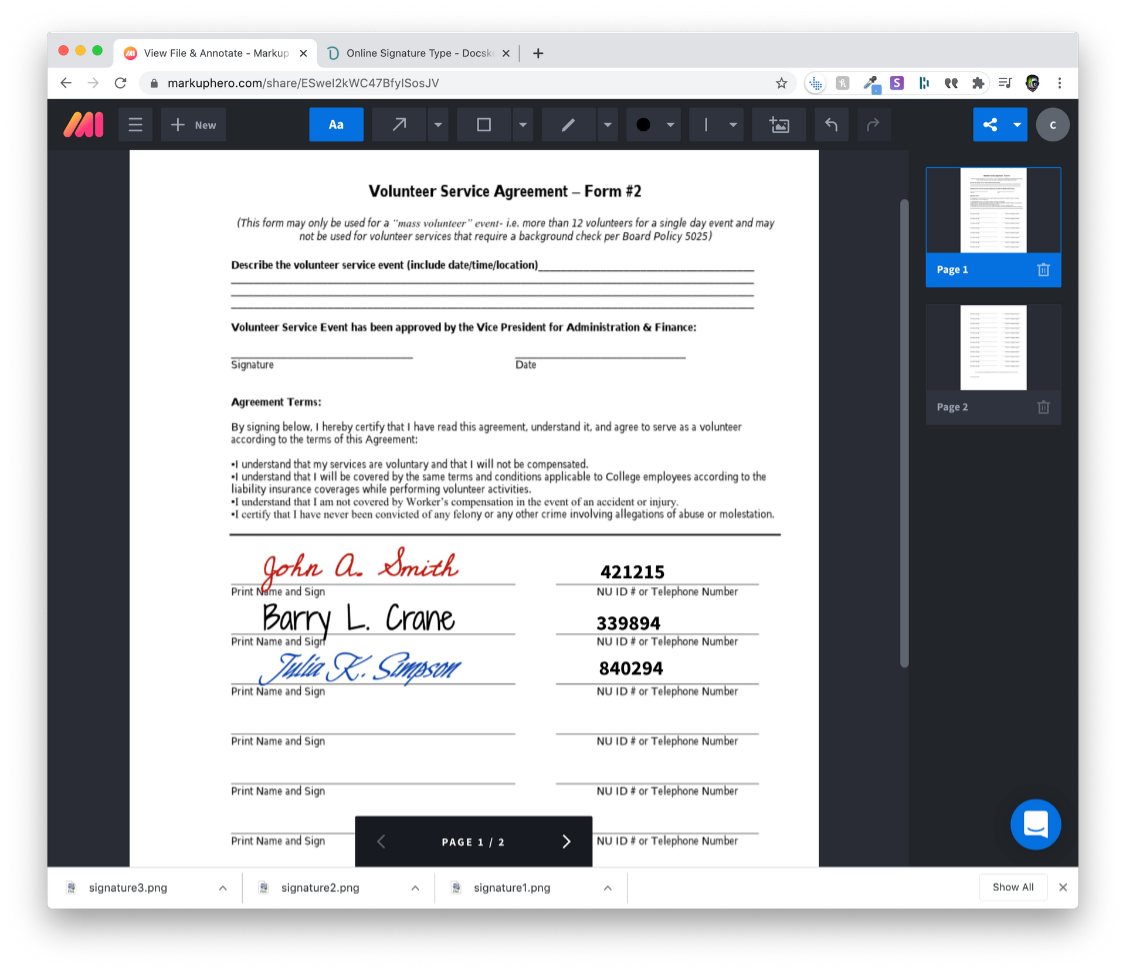1126x970 pixels.
Task: Redo the annotation
Action: [x=873, y=125]
